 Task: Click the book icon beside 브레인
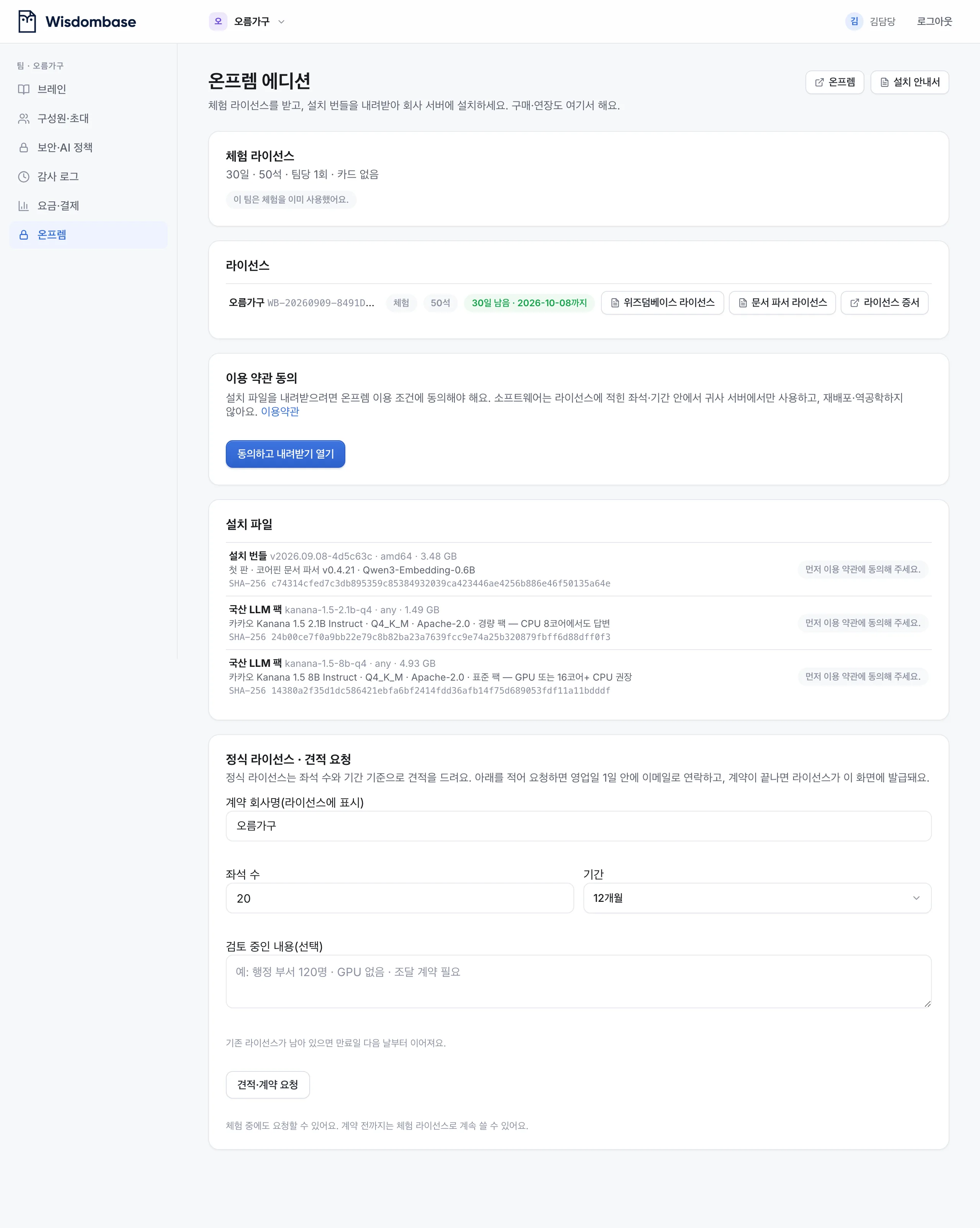point(23,90)
